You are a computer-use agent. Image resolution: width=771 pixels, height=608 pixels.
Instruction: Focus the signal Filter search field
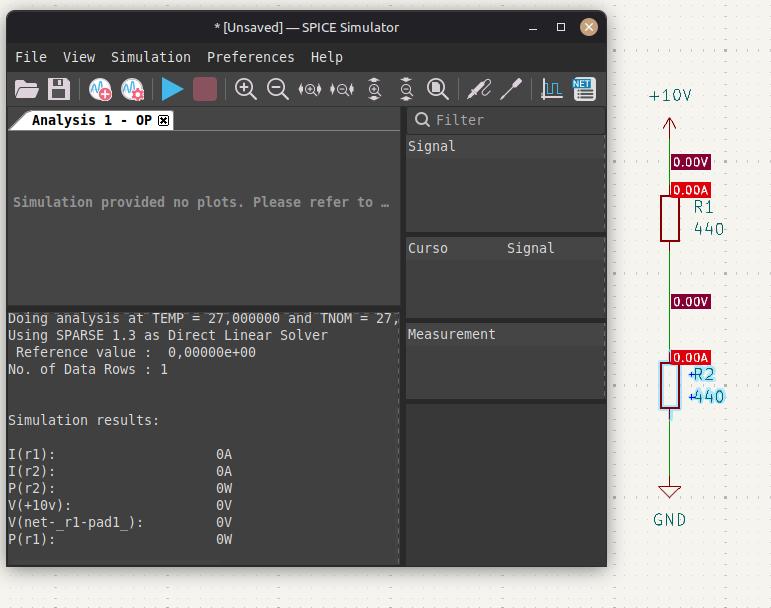pyautogui.click(x=505, y=120)
